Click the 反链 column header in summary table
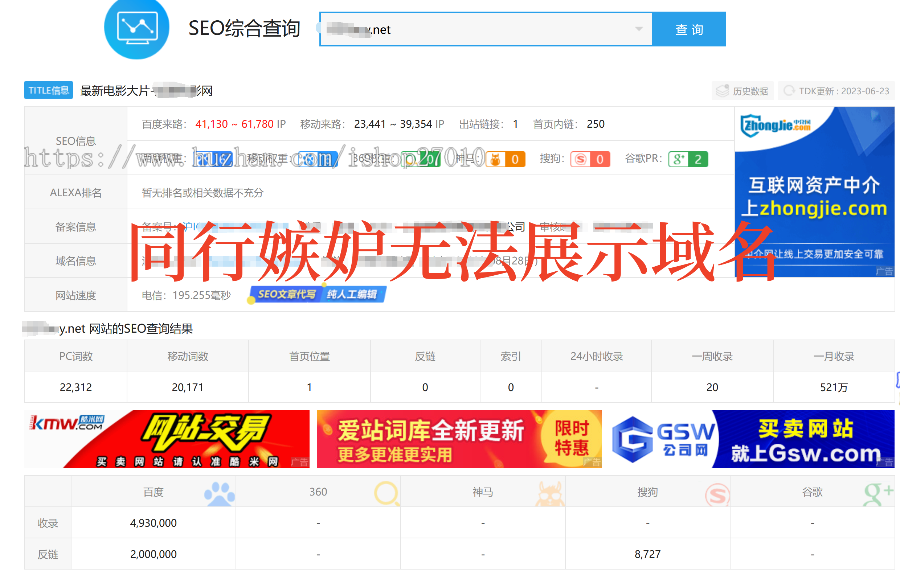The image size is (900, 571). click(425, 356)
